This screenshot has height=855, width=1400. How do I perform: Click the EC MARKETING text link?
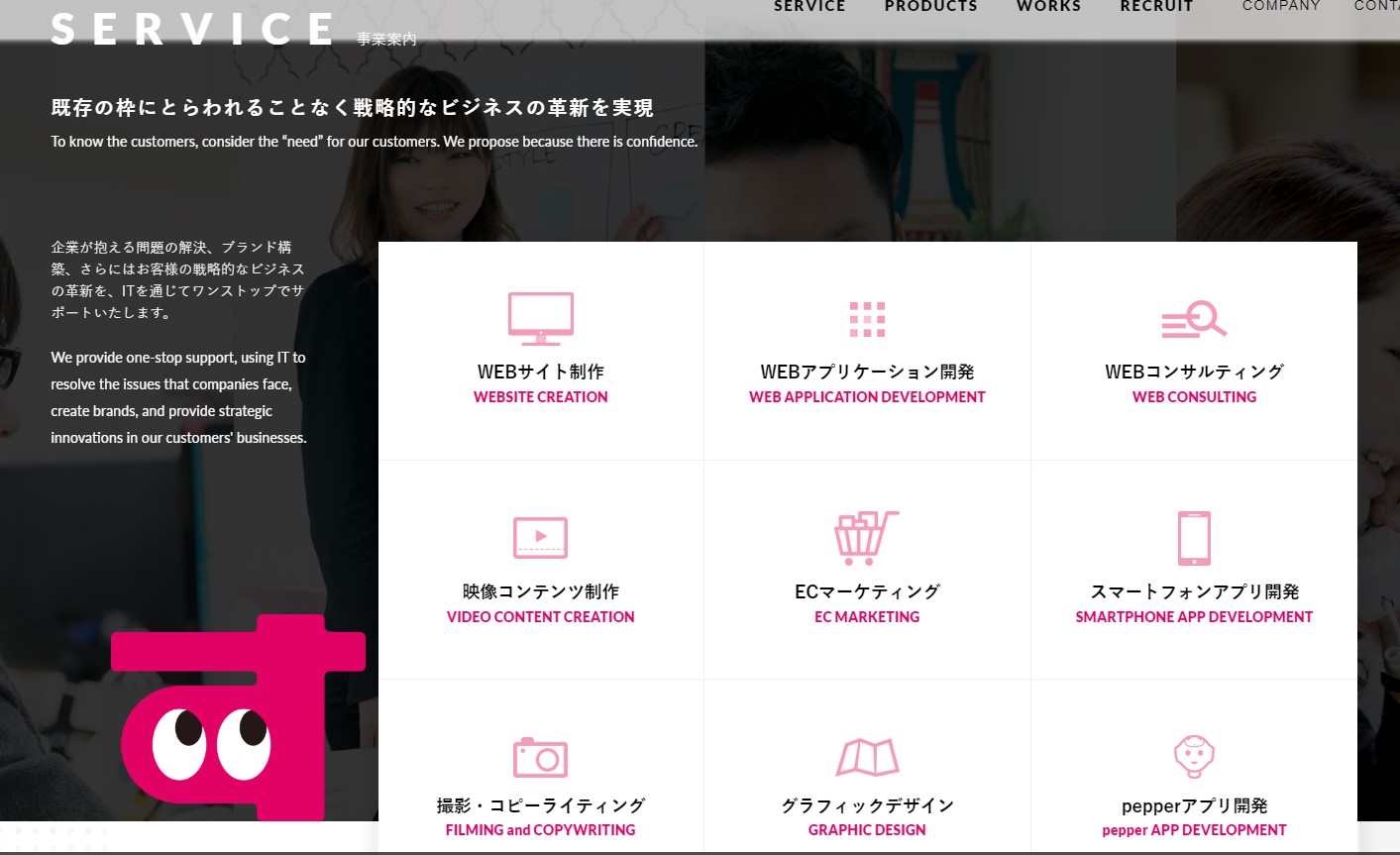[867, 617]
